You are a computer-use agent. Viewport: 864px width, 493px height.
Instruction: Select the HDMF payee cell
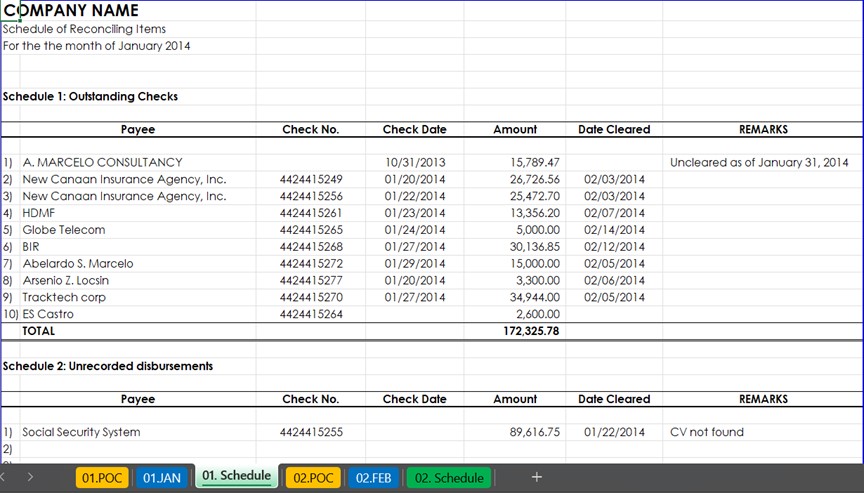(x=39, y=213)
